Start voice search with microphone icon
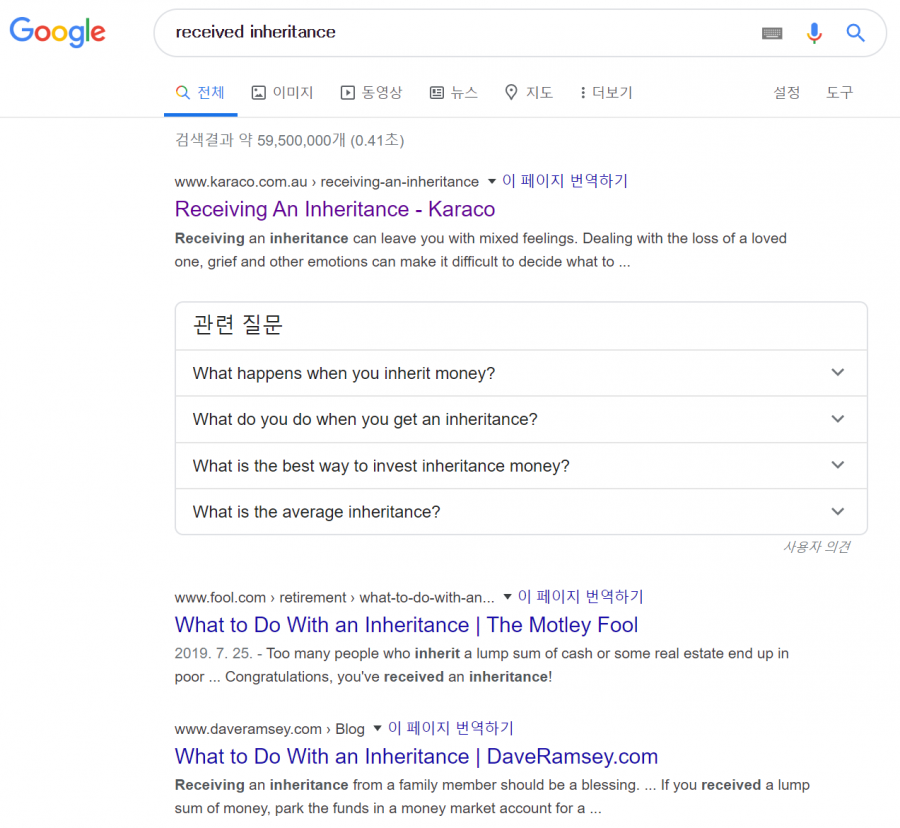This screenshot has height=828, width=900. click(x=814, y=33)
